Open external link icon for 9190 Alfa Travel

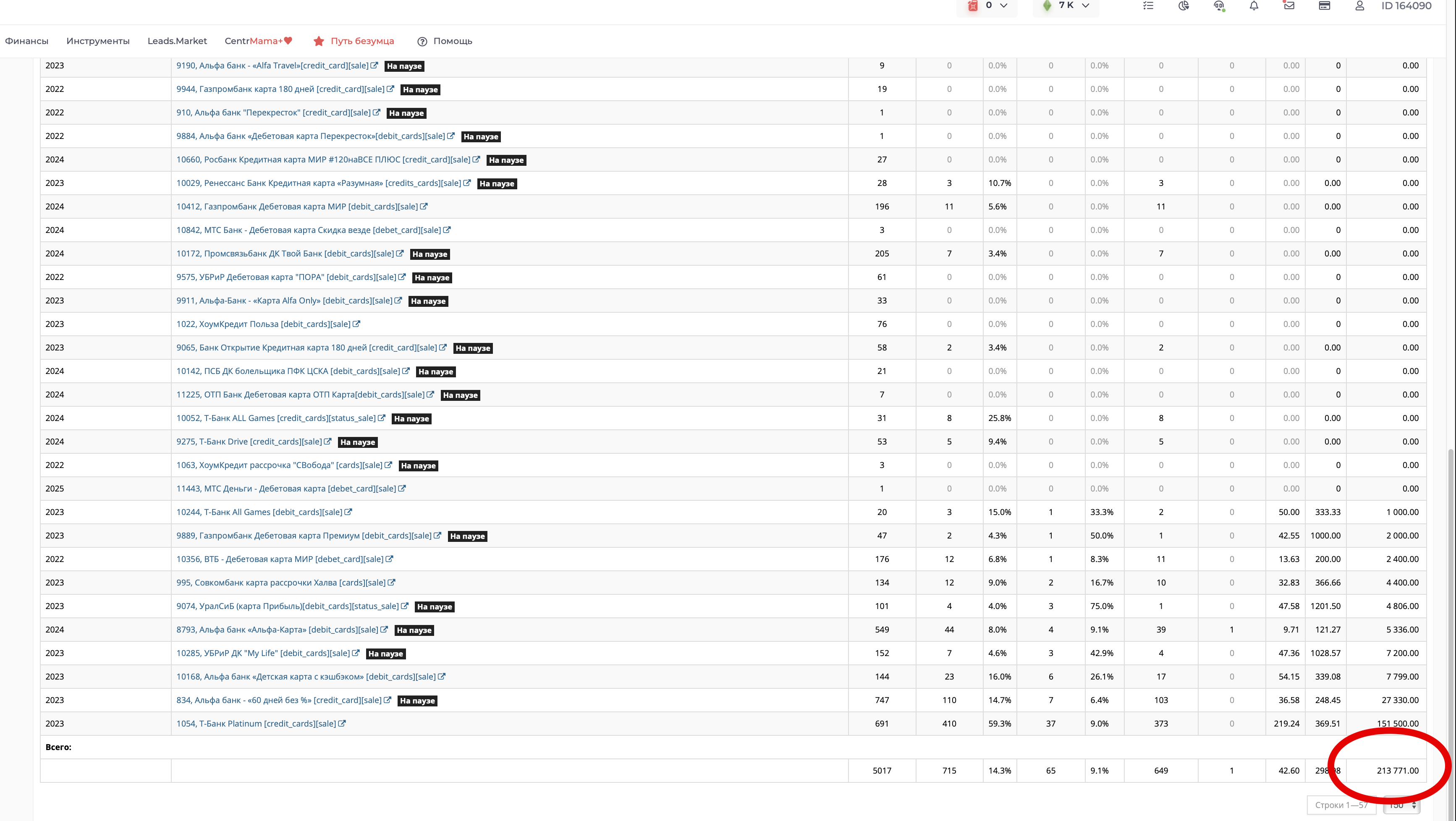[x=374, y=65]
